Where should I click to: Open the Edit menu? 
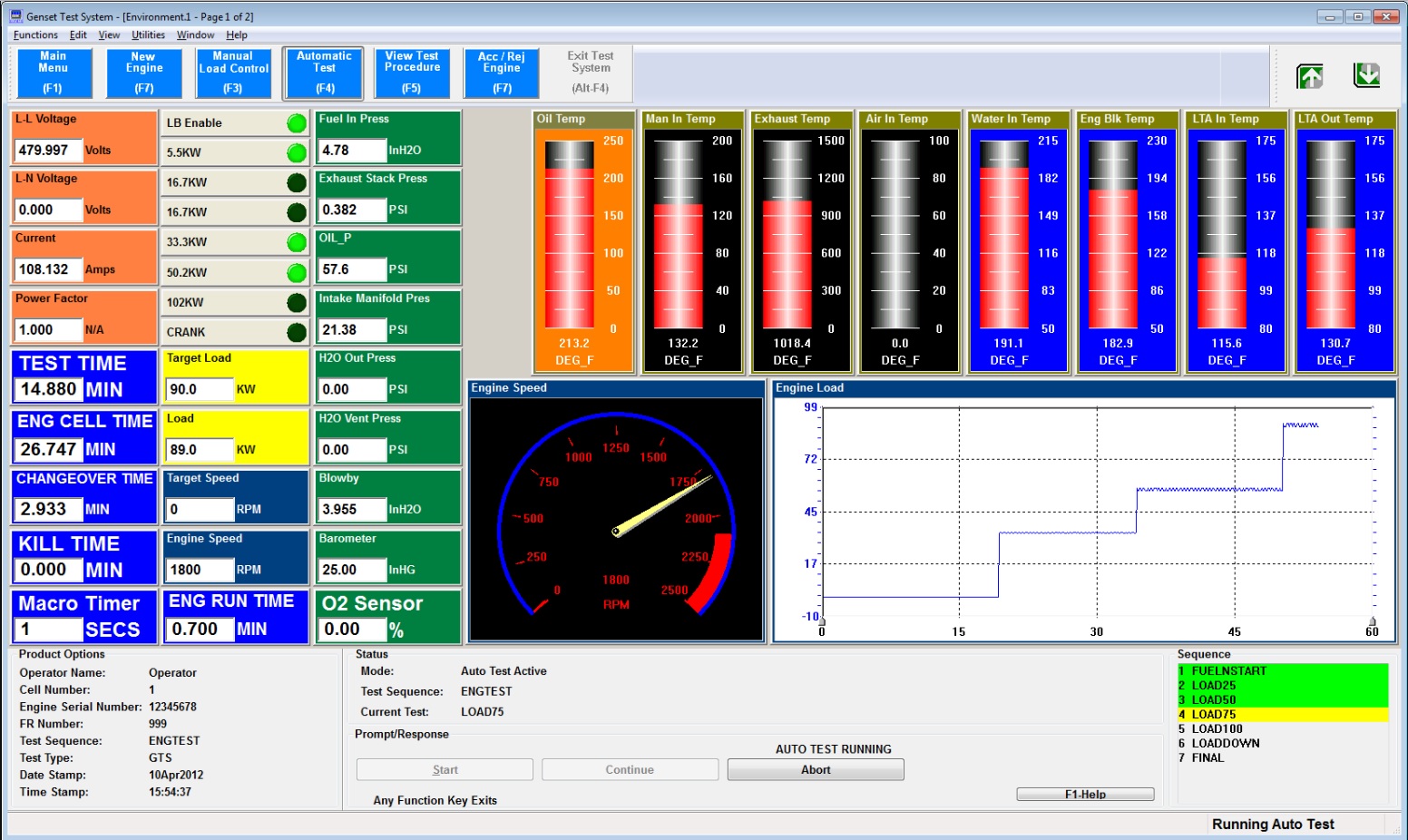tap(77, 34)
